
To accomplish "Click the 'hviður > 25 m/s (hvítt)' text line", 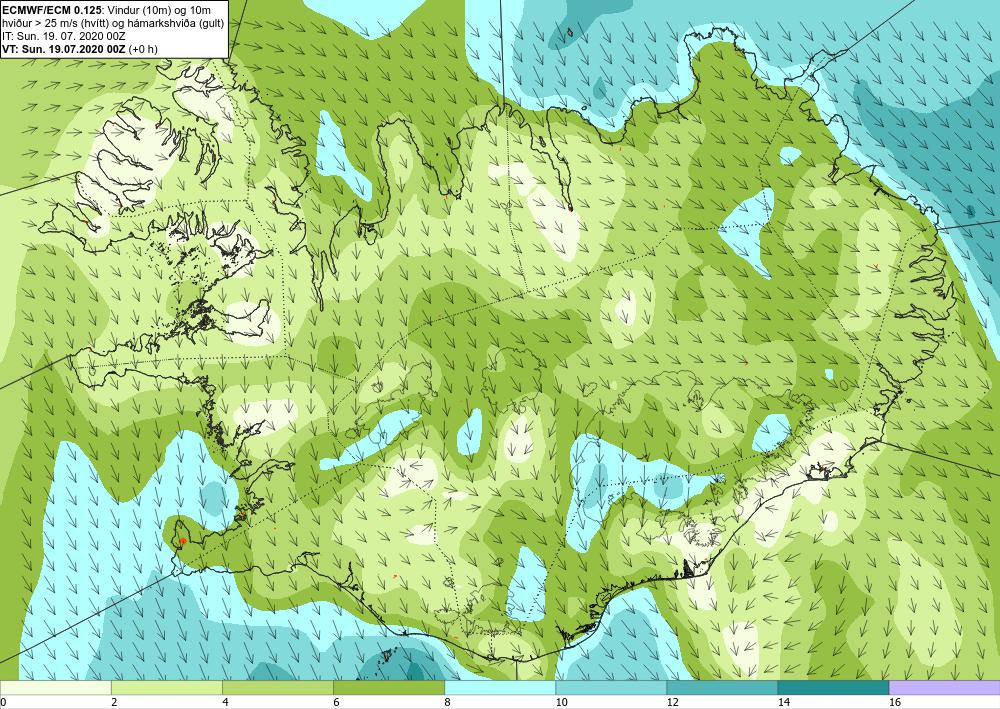I will tap(113, 24).
